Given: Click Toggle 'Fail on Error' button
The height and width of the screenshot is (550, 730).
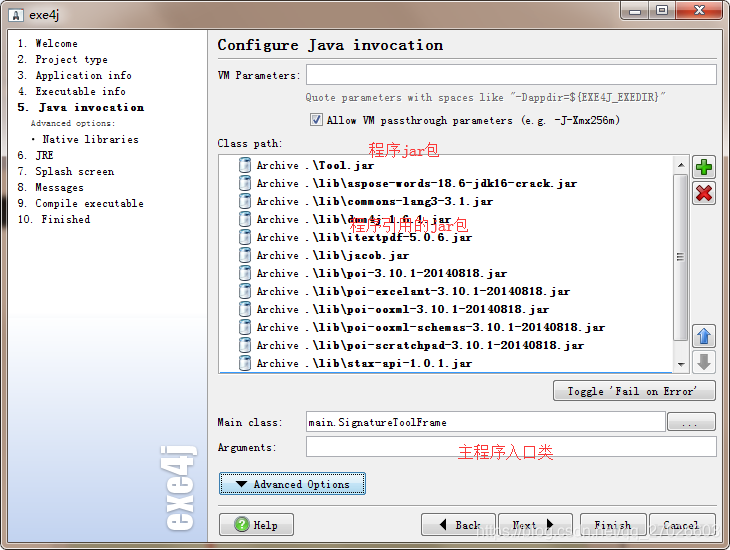Looking at the screenshot, I should point(634,391).
